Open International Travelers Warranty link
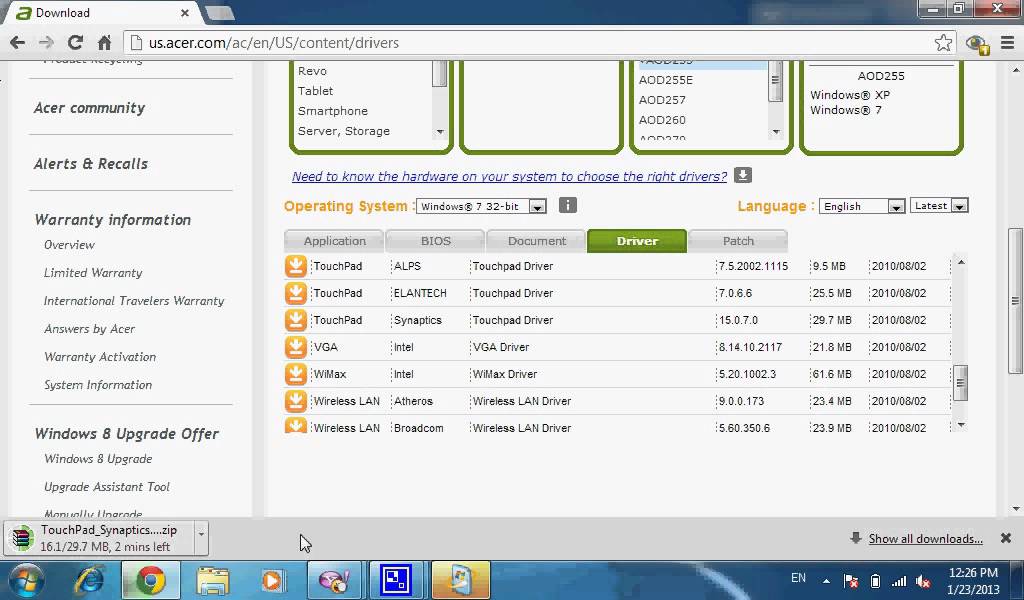 tap(134, 301)
